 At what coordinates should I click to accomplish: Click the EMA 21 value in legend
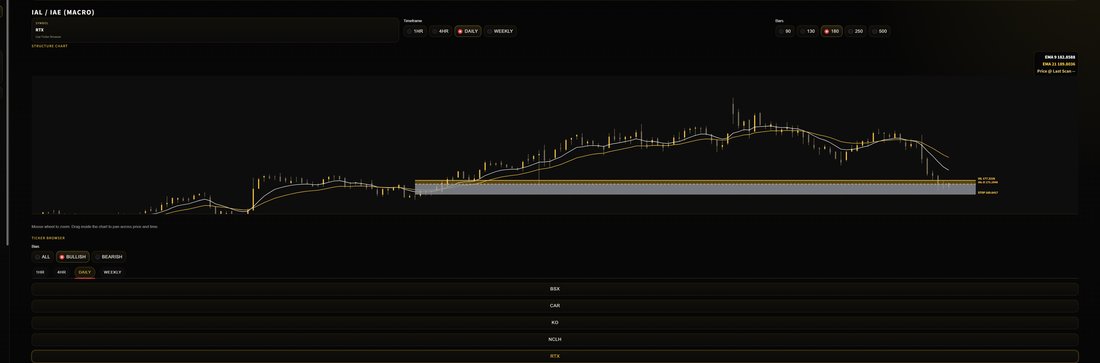pyautogui.click(x=1059, y=64)
